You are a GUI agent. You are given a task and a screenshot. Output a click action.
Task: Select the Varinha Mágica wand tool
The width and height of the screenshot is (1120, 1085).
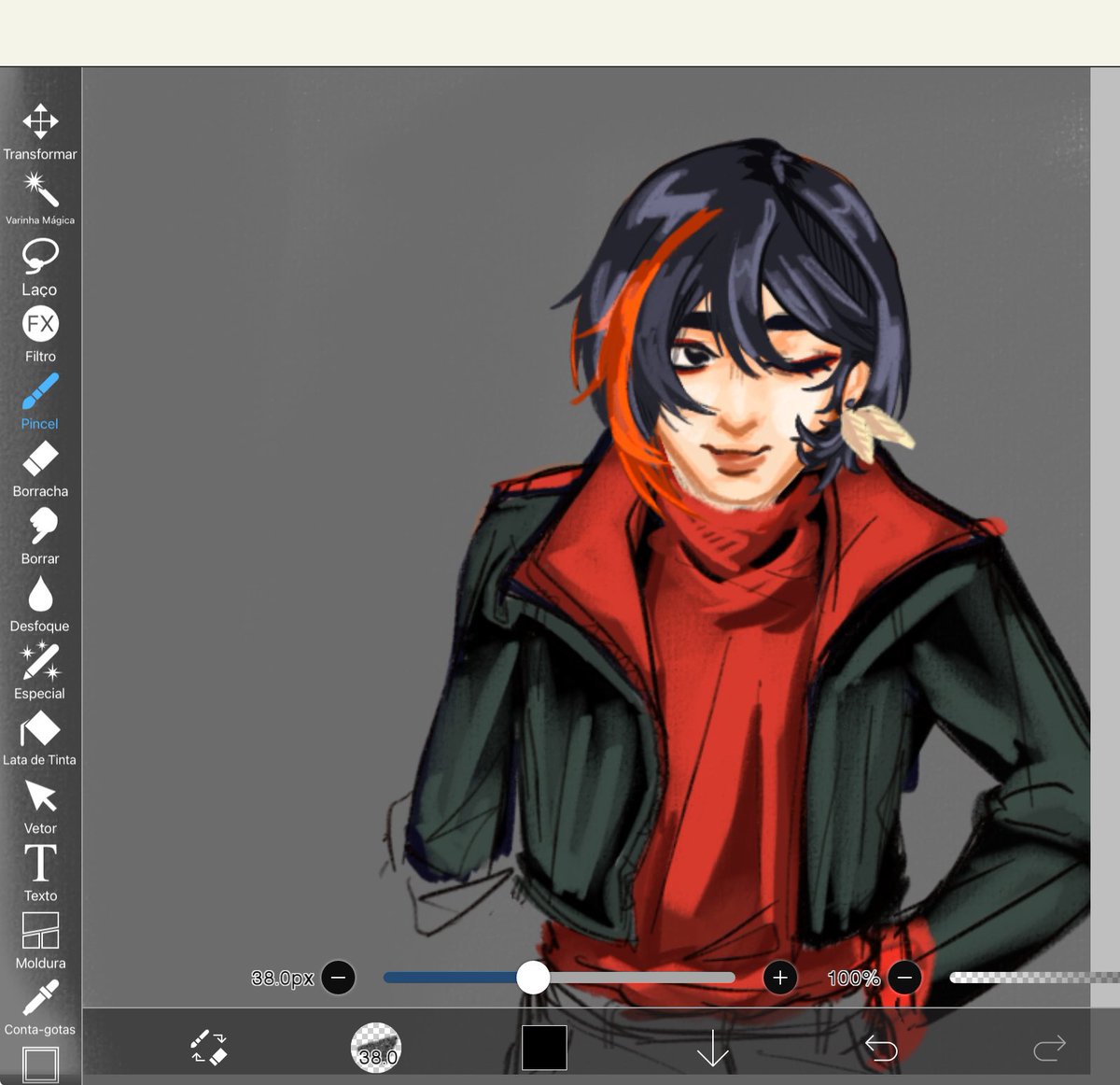[x=40, y=198]
